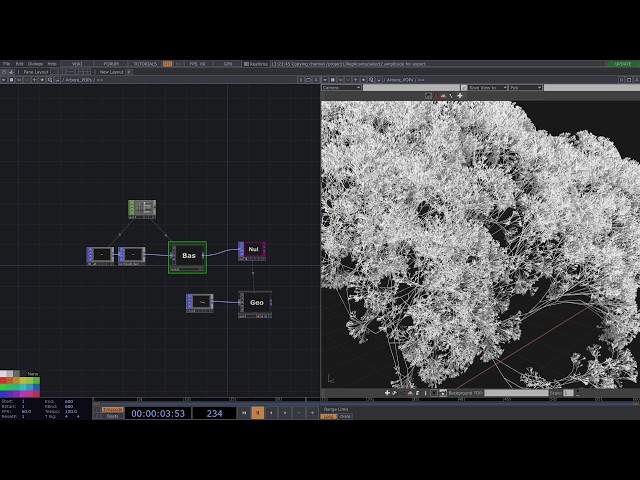The width and height of the screenshot is (640, 480).
Task: Click the WIKI button
Action: pyautogui.click(x=77, y=64)
